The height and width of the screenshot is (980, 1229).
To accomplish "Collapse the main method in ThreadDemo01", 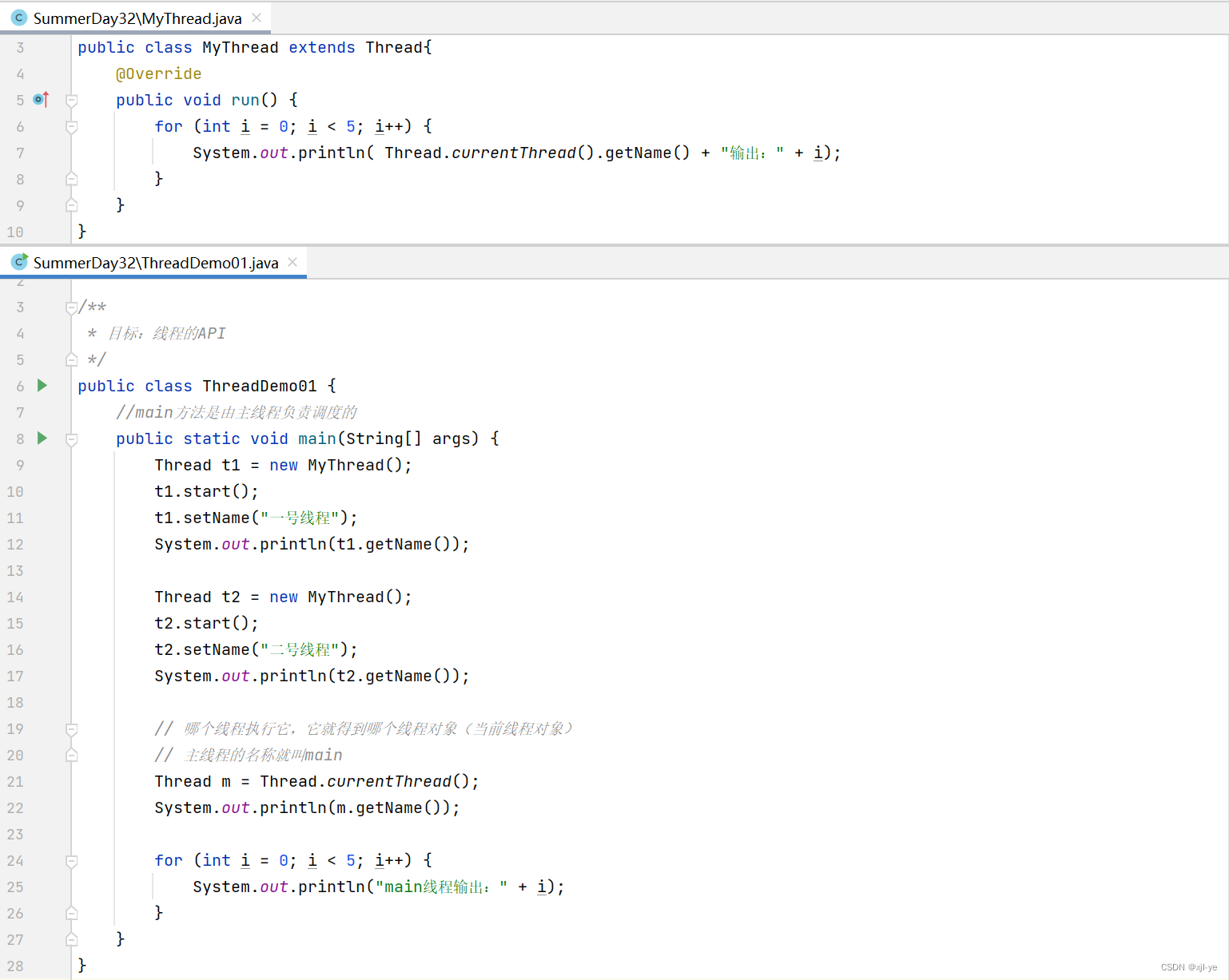I will coord(71,439).
